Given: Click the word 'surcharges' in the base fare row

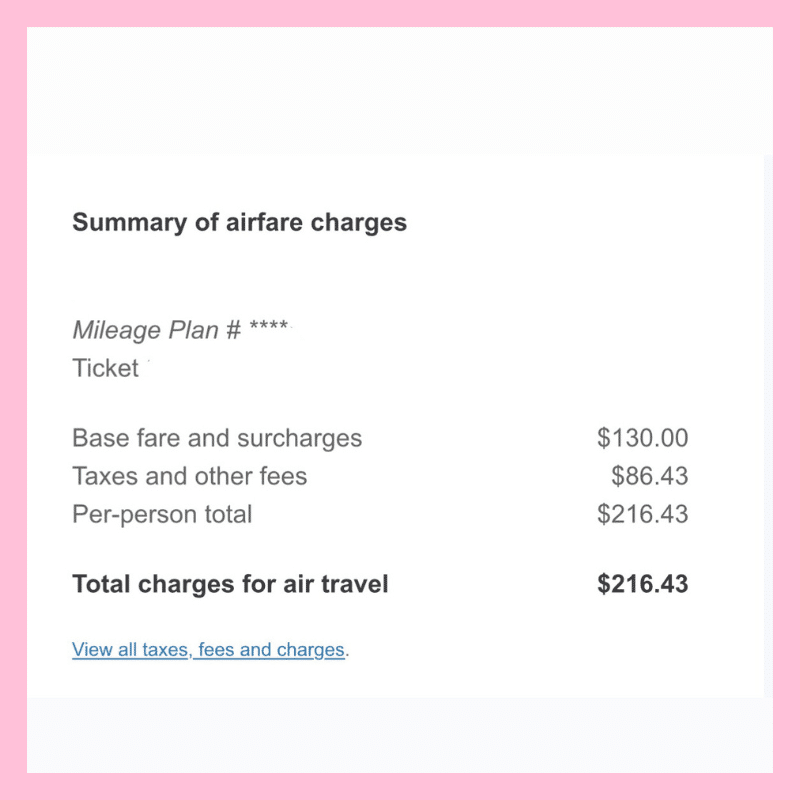Looking at the screenshot, I should 299,438.
